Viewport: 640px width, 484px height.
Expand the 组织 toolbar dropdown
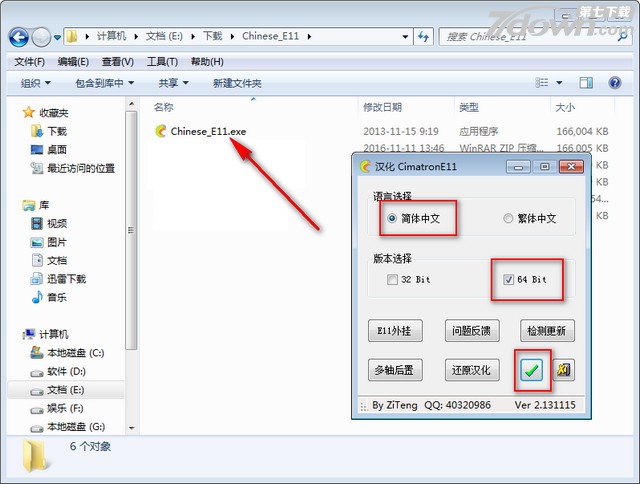pyautogui.click(x=36, y=83)
